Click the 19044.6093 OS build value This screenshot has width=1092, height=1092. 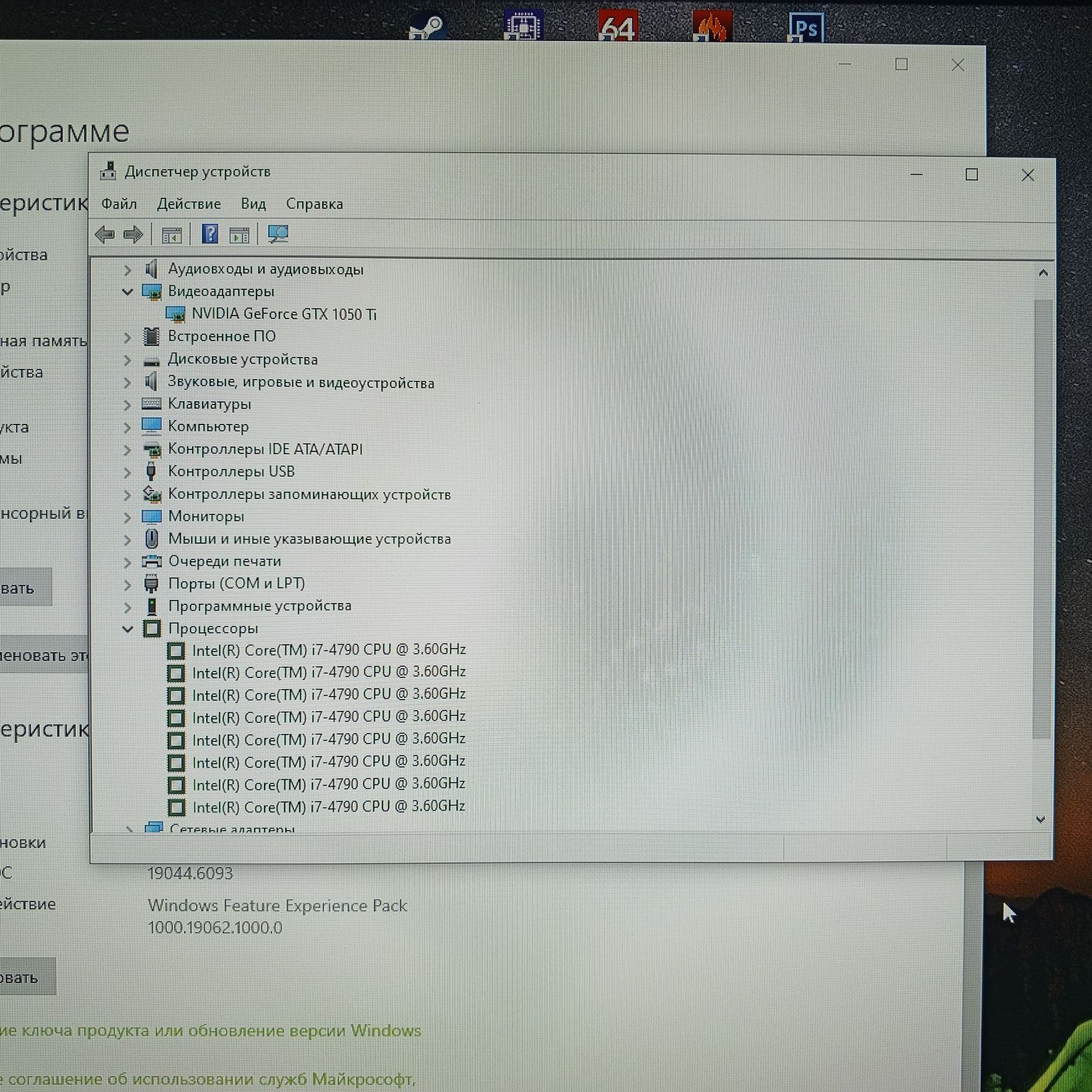click(x=190, y=874)
